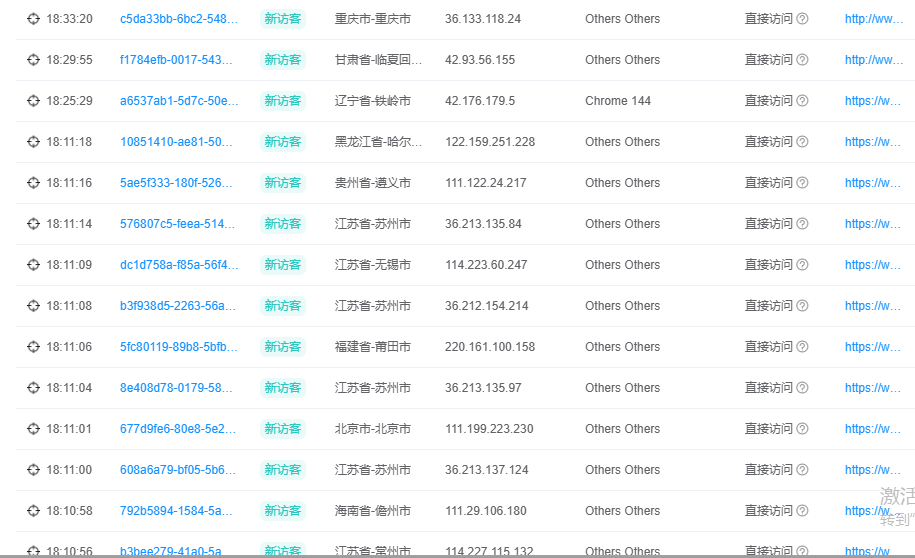The width and height of the screenshot is (915, 558).
Task: Open visitor ID b3f938d5-2263-56a…
Action: click(x=177, y=306)
